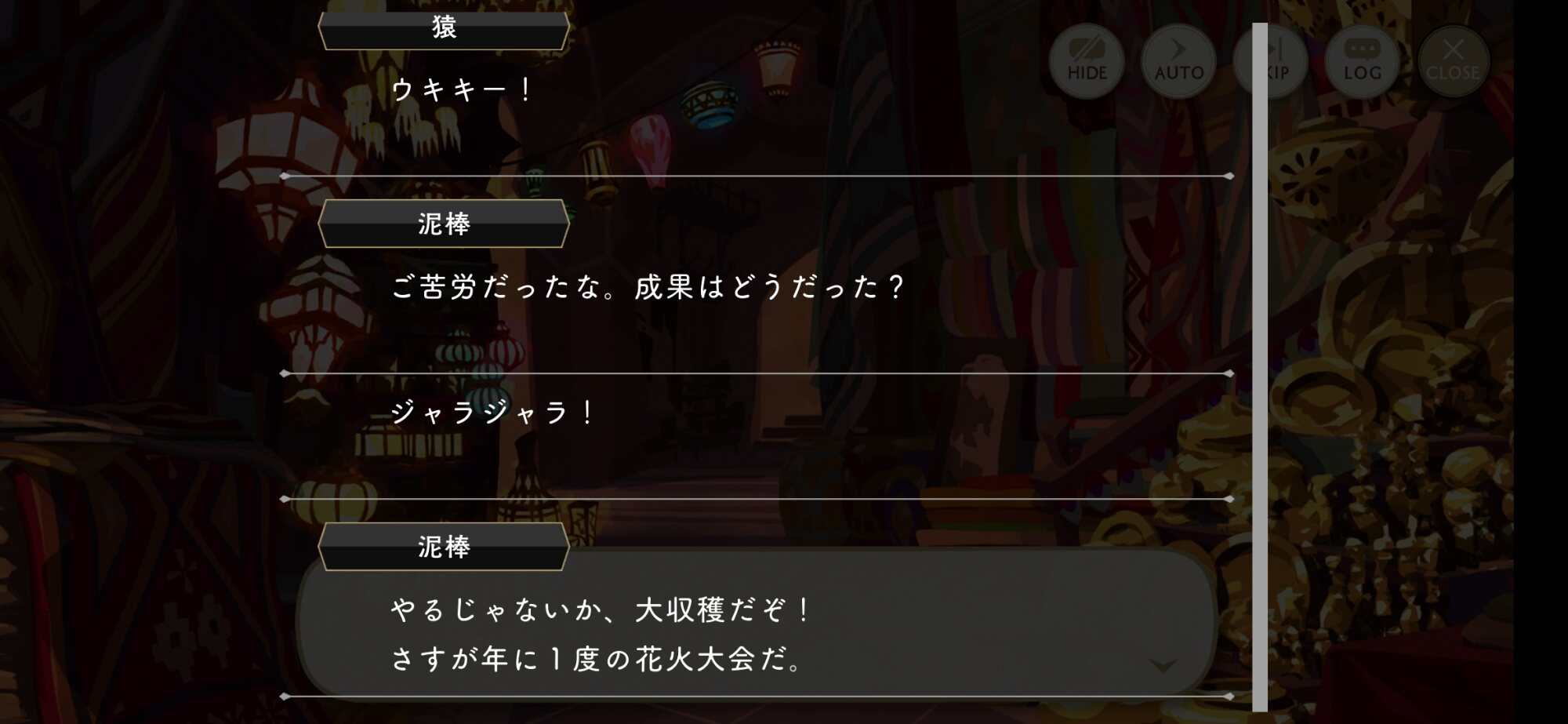Click the vertical log scrollbar
This screenshot has width=1568, height=724.
click(x=1260, y=366)
